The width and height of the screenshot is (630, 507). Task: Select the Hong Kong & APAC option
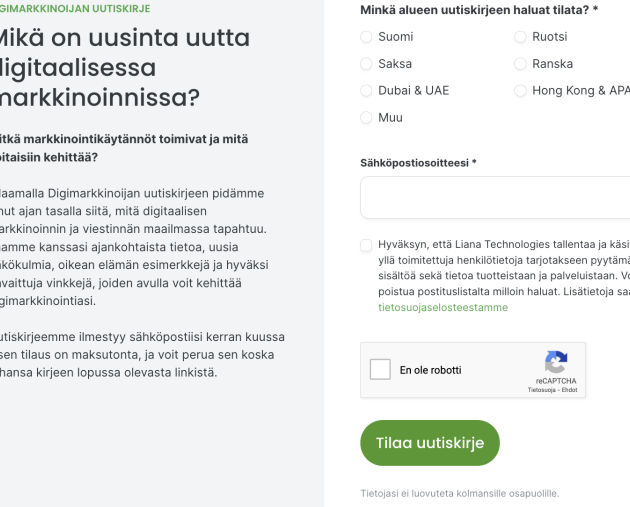[x=520, y=91]
